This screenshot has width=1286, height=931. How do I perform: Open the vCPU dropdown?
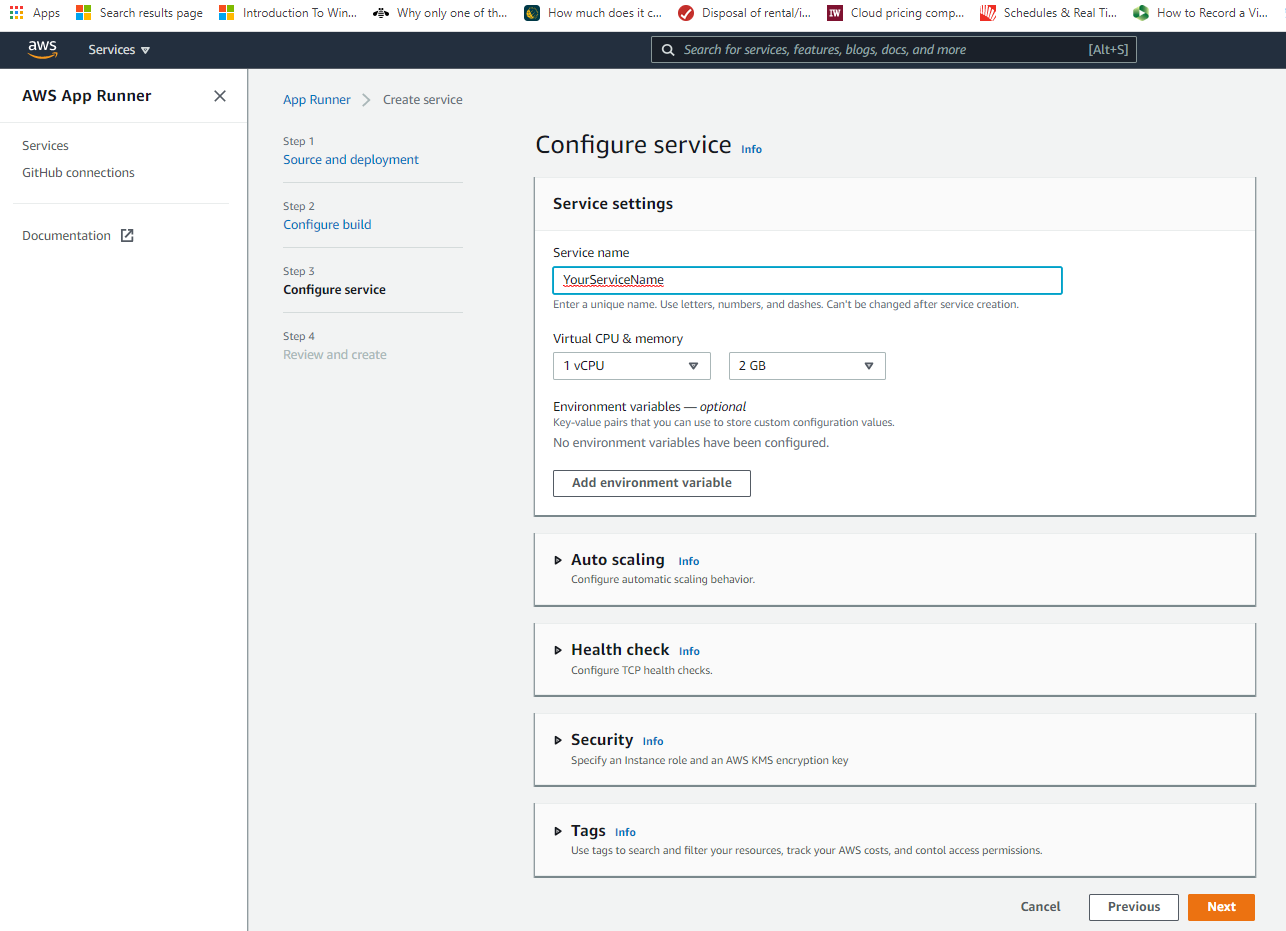[x=632, y=366]
